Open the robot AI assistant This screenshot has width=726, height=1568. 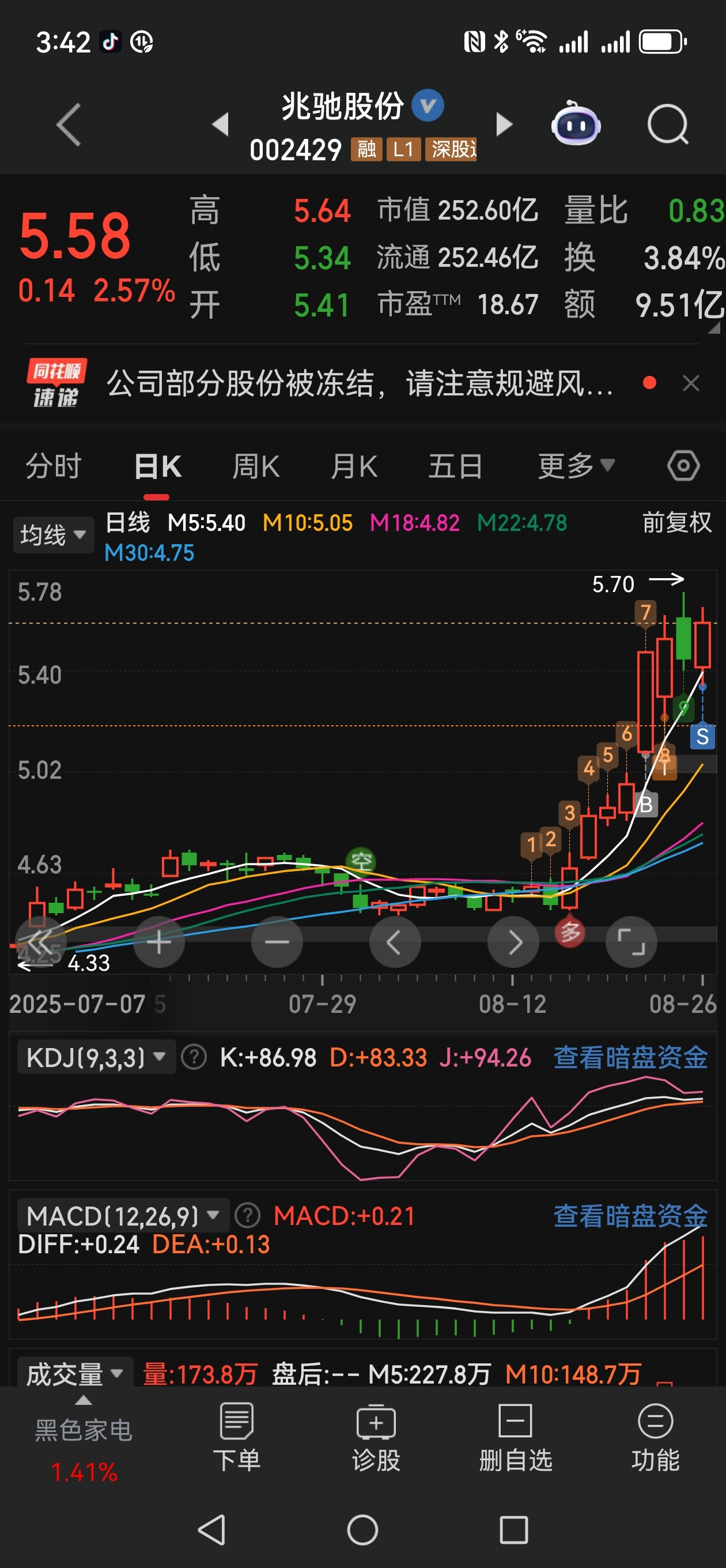pos(576,123)
